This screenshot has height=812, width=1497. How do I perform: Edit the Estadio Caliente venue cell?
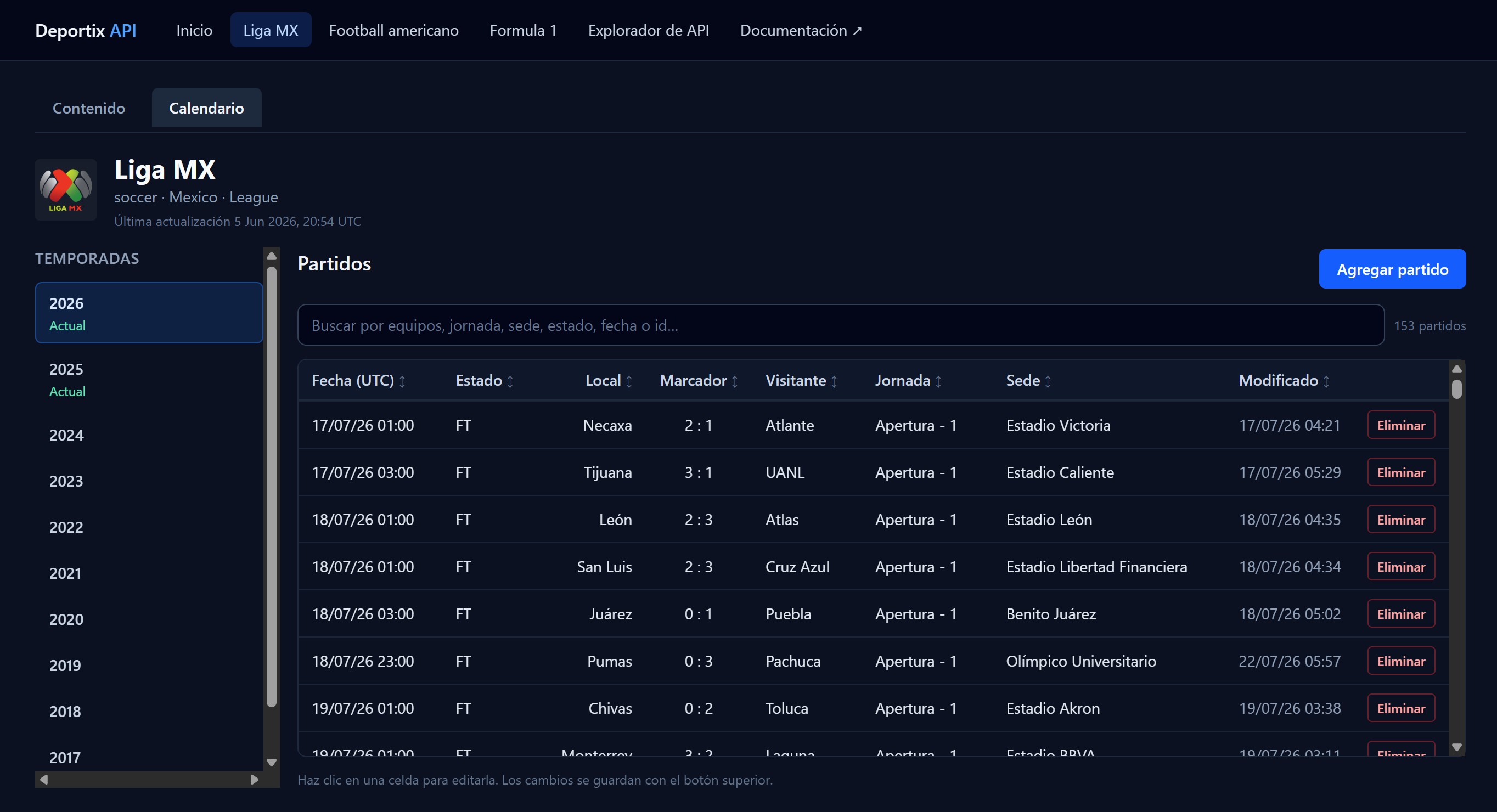1060,472
